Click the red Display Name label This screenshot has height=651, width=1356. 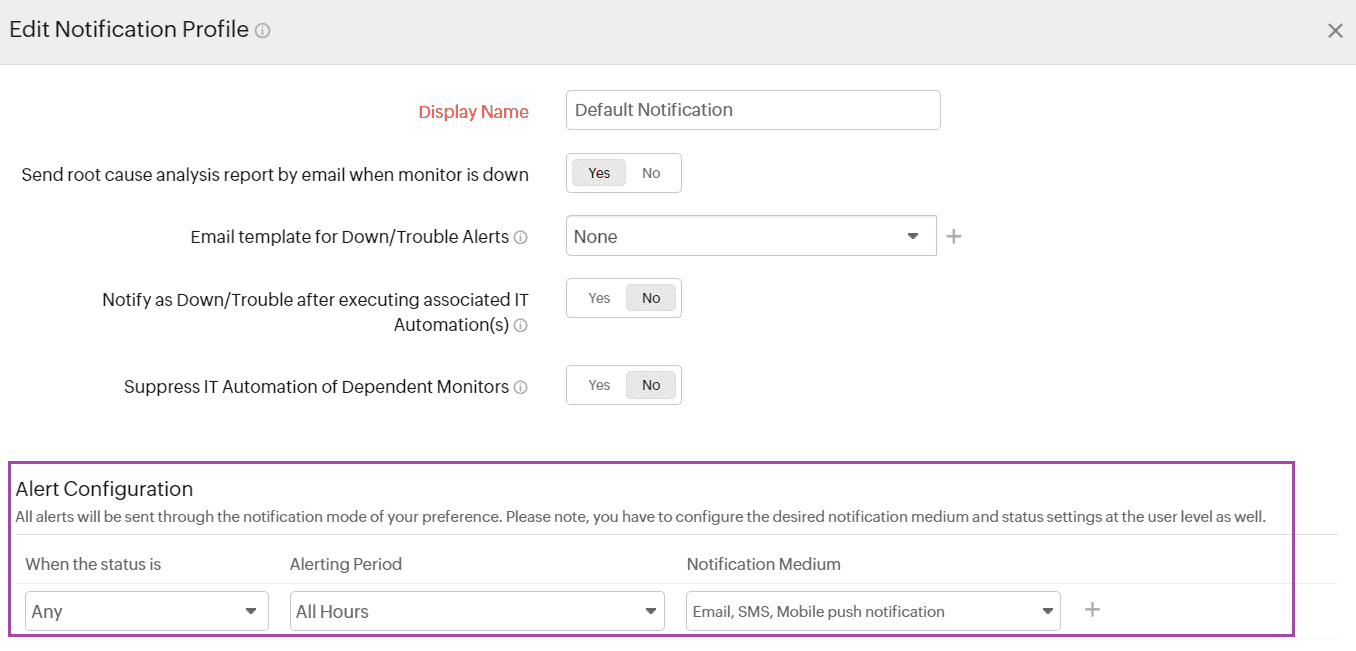coord(473,112)
